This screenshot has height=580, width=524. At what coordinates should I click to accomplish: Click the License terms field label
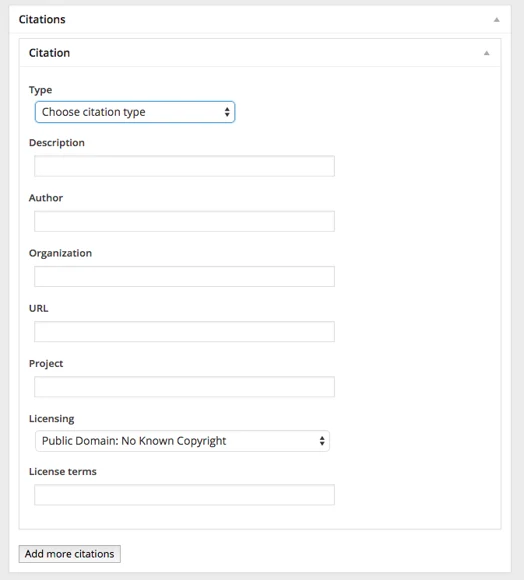[x=62, y=472]
